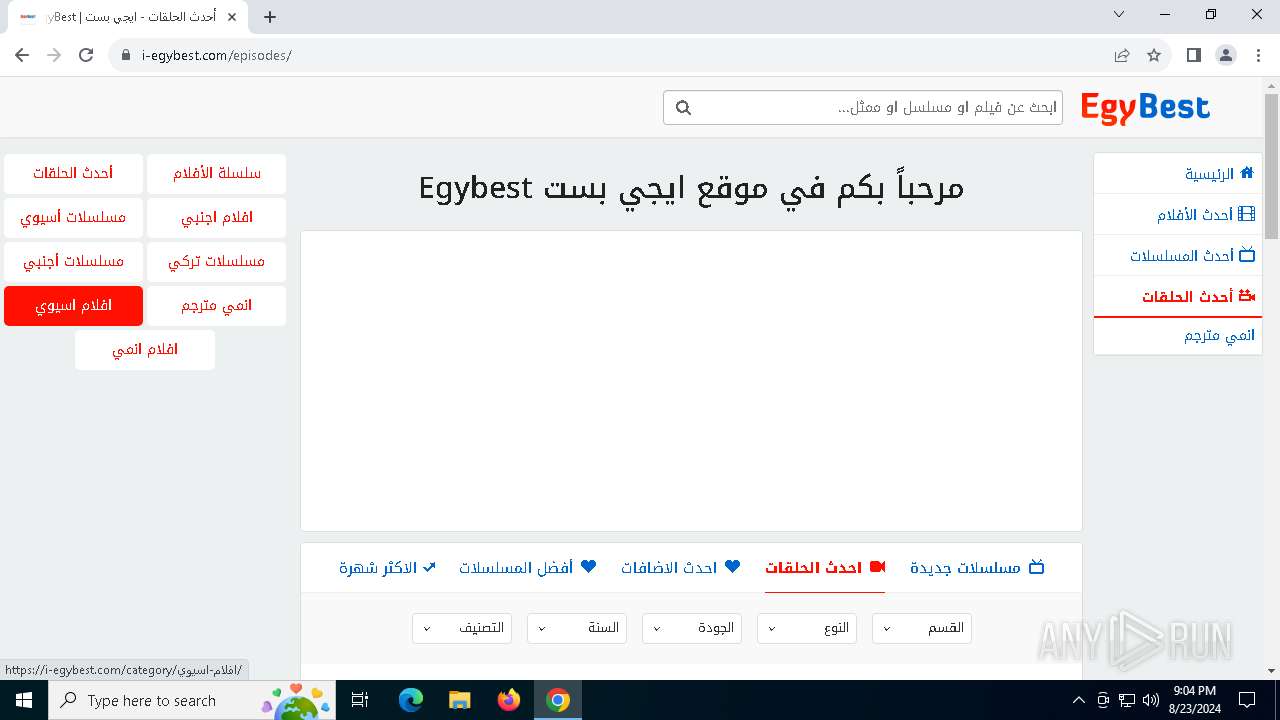Open a new browser tab

(x=270, y=16)
